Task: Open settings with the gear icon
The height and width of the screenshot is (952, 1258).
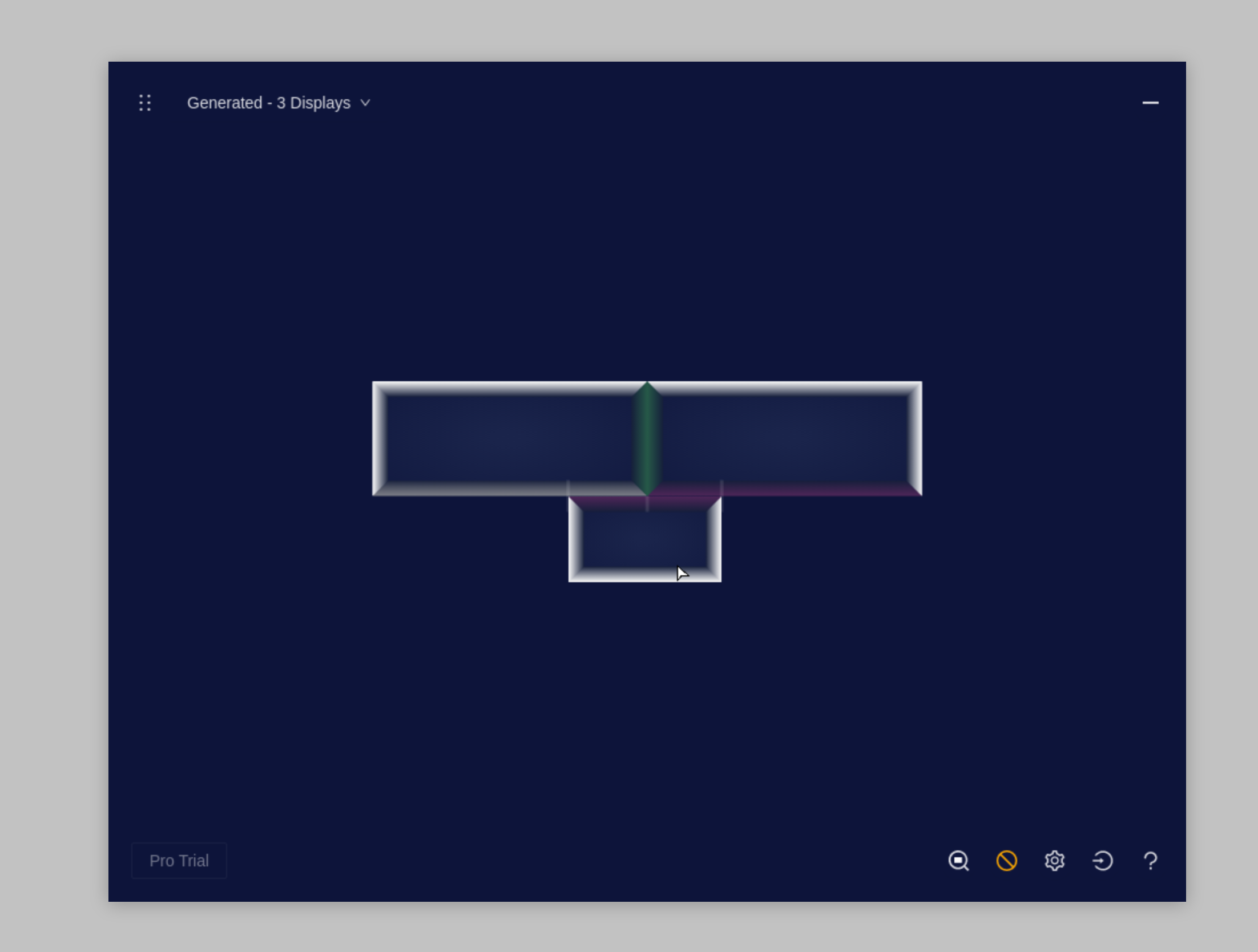Action: 1054,861
